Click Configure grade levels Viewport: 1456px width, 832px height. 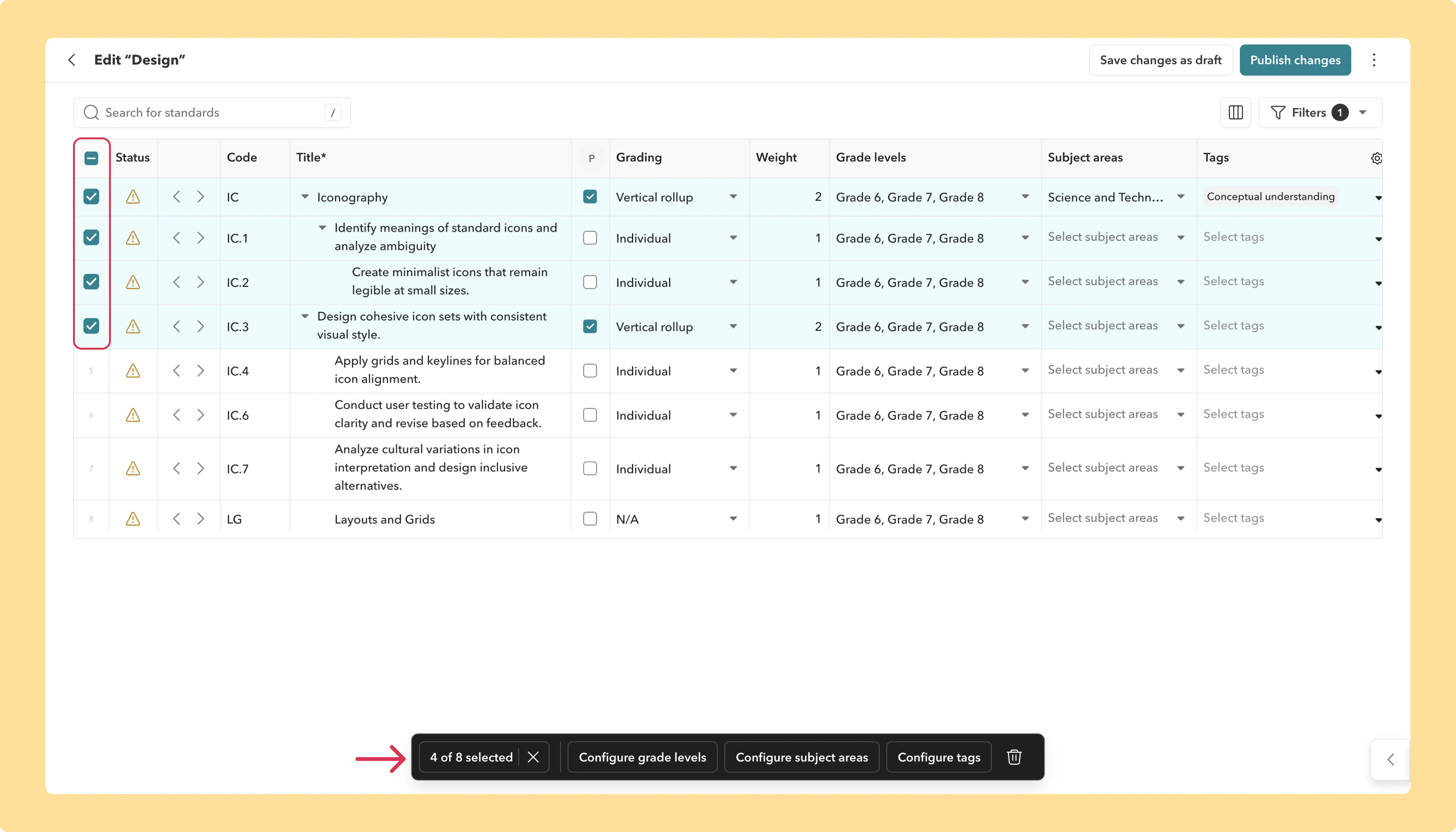click(x=642, y=757)
